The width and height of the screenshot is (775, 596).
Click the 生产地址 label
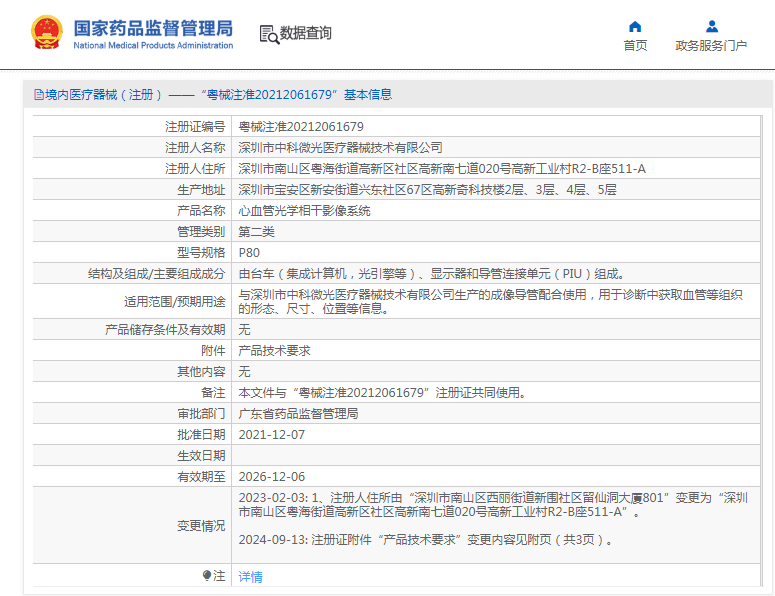coord(201,189)
